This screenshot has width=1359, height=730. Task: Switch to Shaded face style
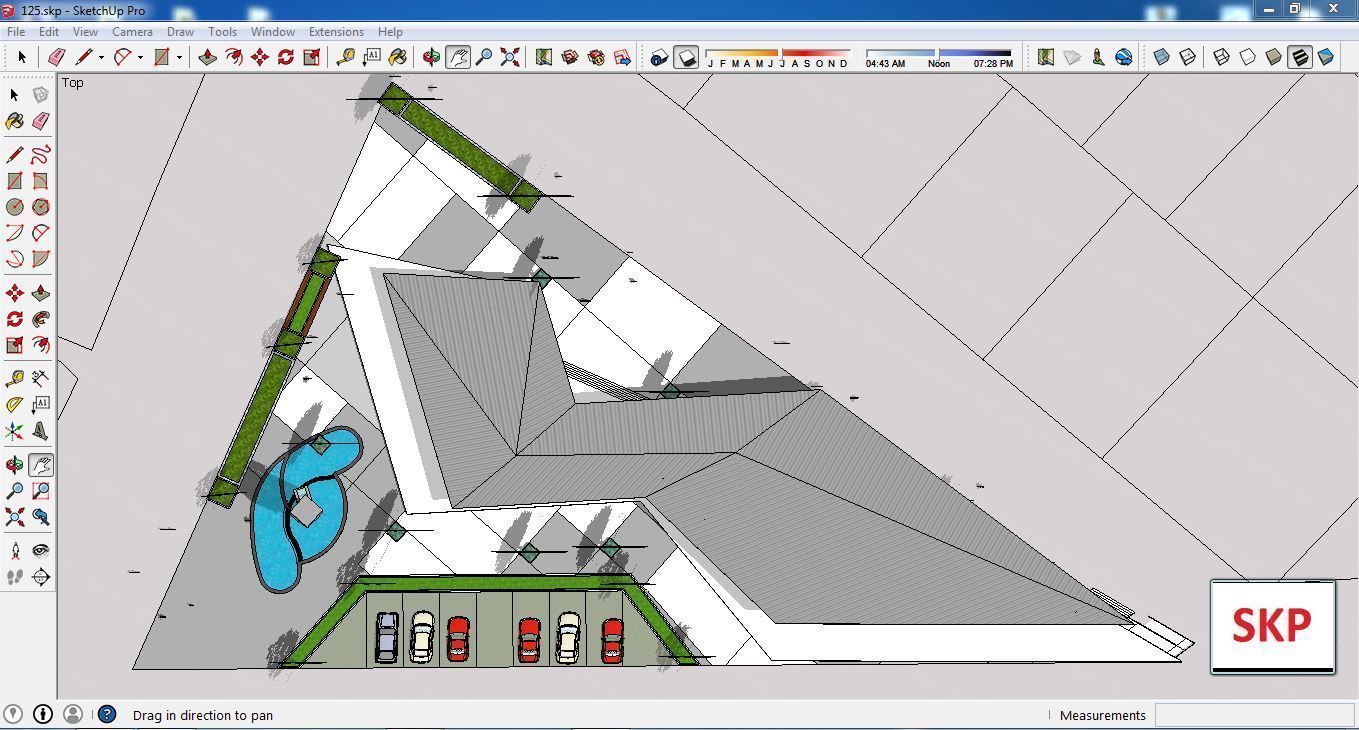tap(1274, 57)
